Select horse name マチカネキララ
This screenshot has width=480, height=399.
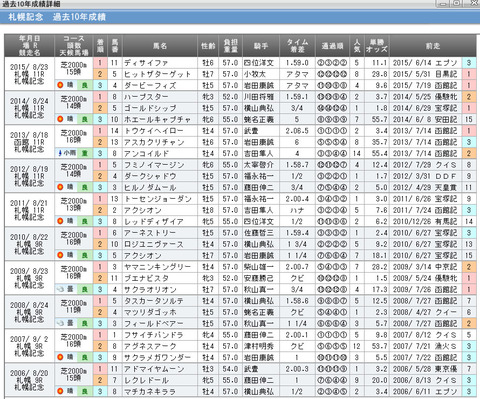(150, 391)
